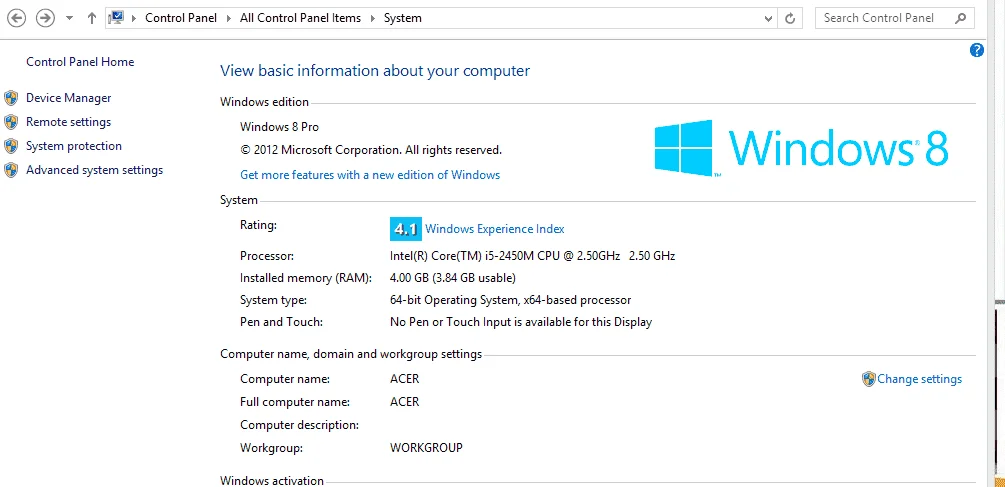The image size is (1005, 487).
Task: Open System protection
Action: click(74, 146)
